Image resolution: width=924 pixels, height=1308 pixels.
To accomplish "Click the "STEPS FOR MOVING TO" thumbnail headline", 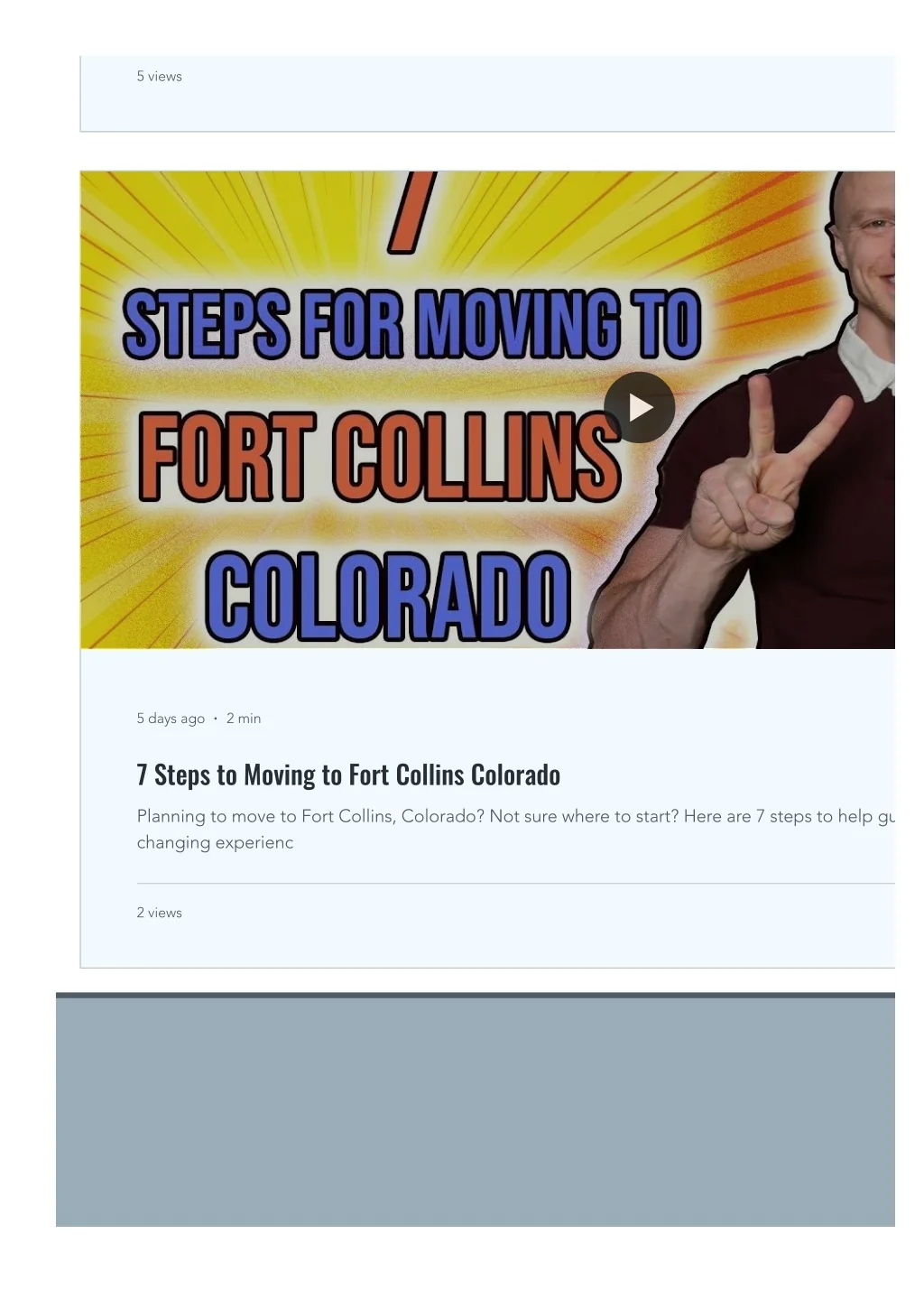I will tap(411, 325).
